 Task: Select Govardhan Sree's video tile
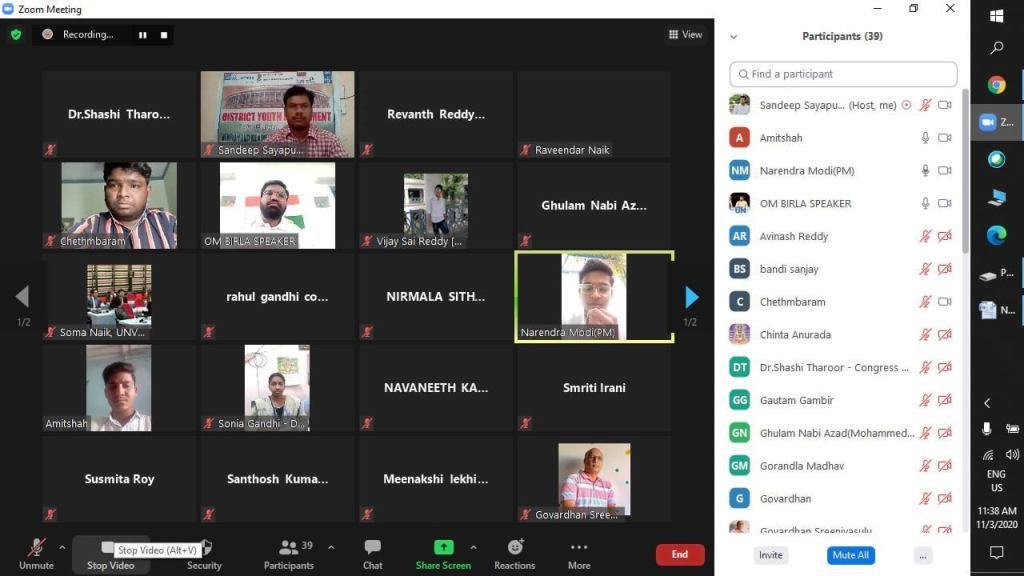pyautogui.click(x=594, y=479)
